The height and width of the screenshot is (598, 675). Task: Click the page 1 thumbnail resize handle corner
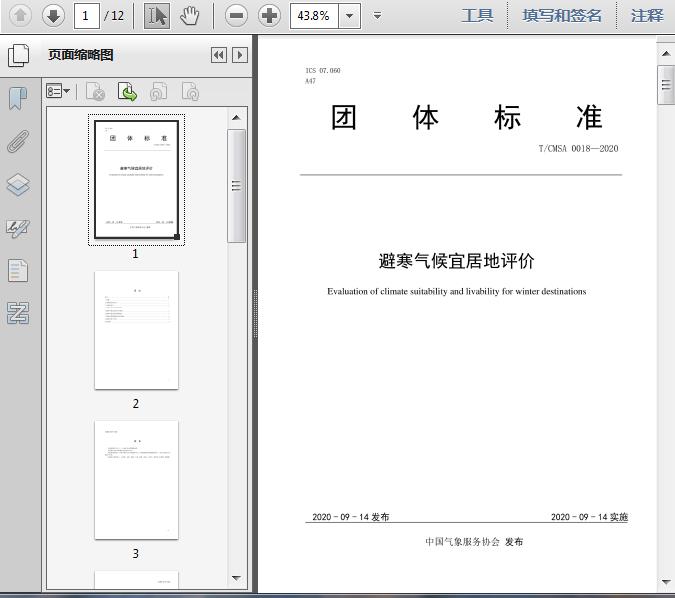pyautogui.click(x=176, y=237)
